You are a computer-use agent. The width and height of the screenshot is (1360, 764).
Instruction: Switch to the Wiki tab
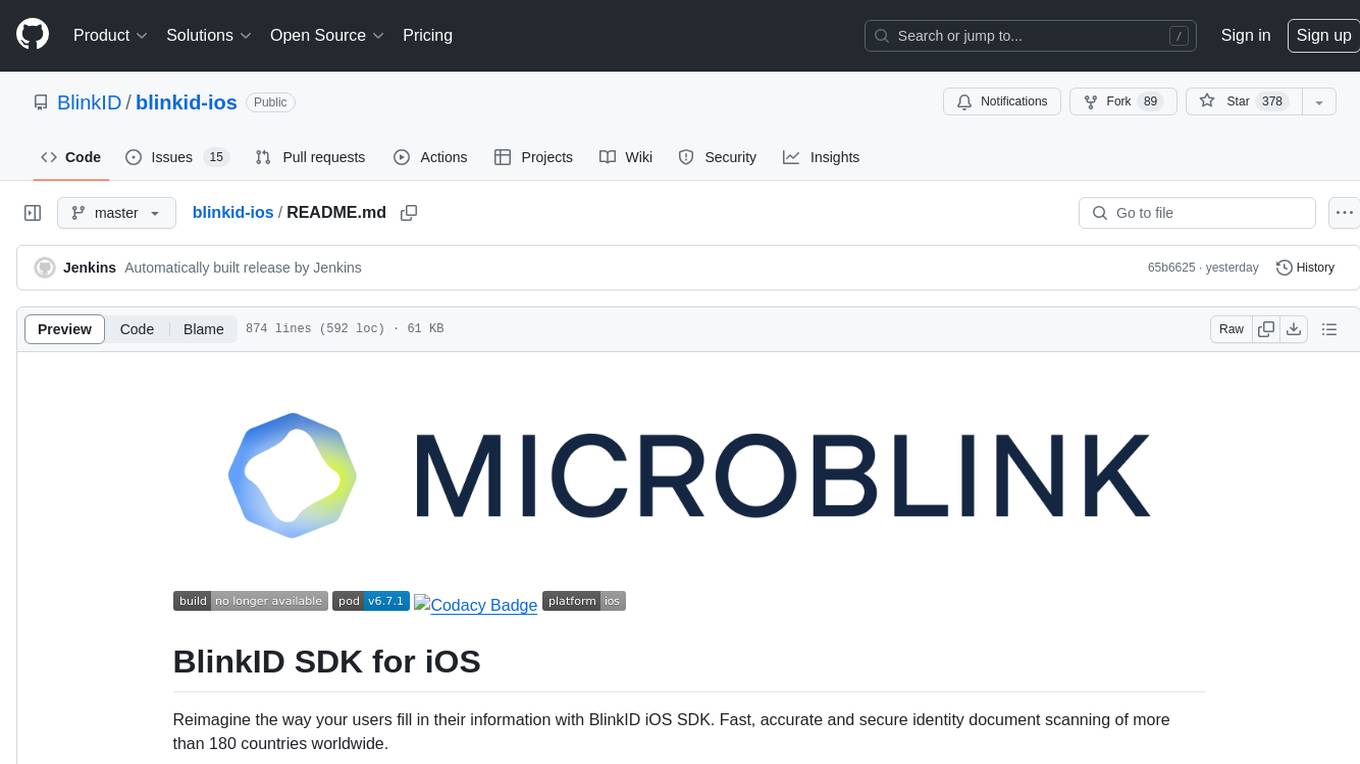coord(626,157)
